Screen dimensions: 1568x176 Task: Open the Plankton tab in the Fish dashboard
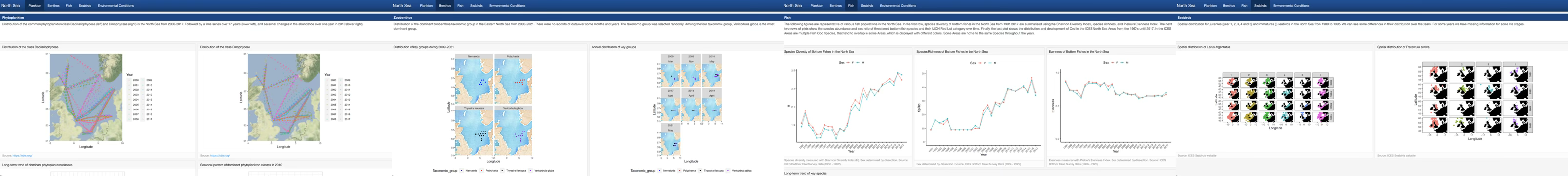click(817, 5)
